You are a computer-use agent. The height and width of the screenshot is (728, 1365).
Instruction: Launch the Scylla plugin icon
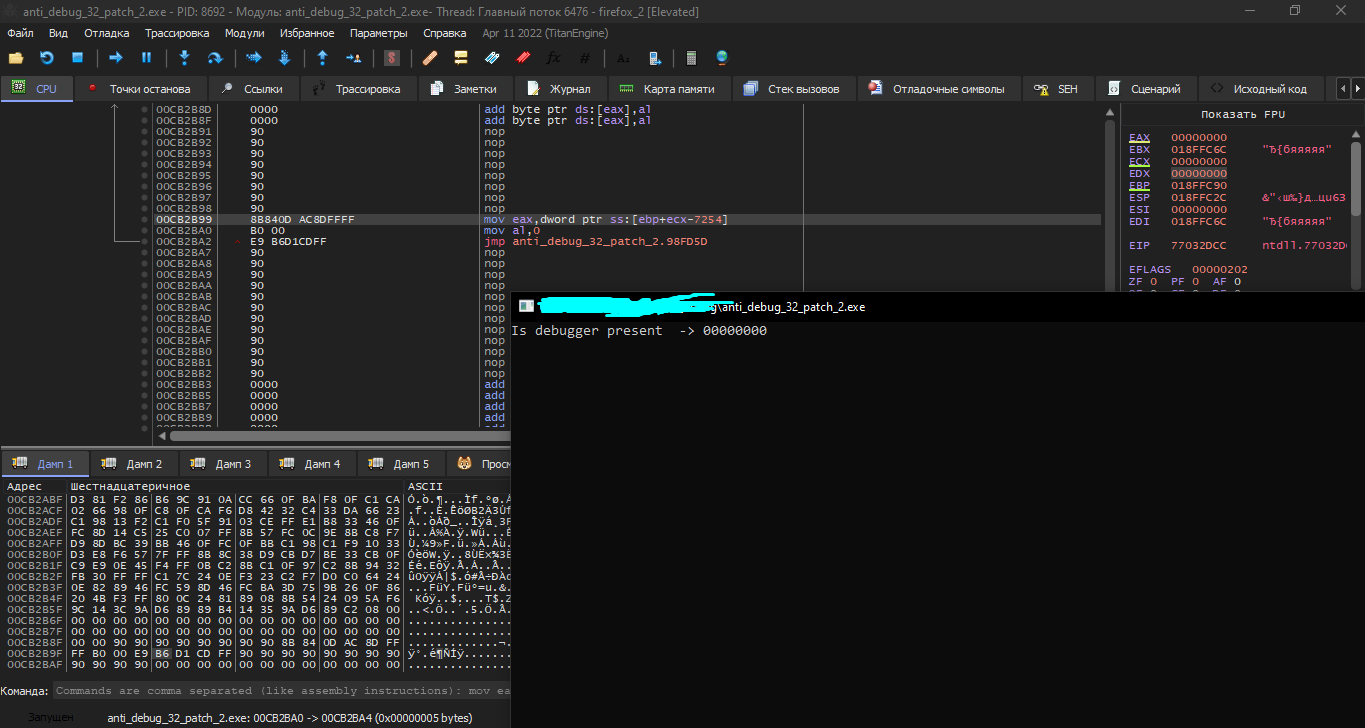(392, 58)
